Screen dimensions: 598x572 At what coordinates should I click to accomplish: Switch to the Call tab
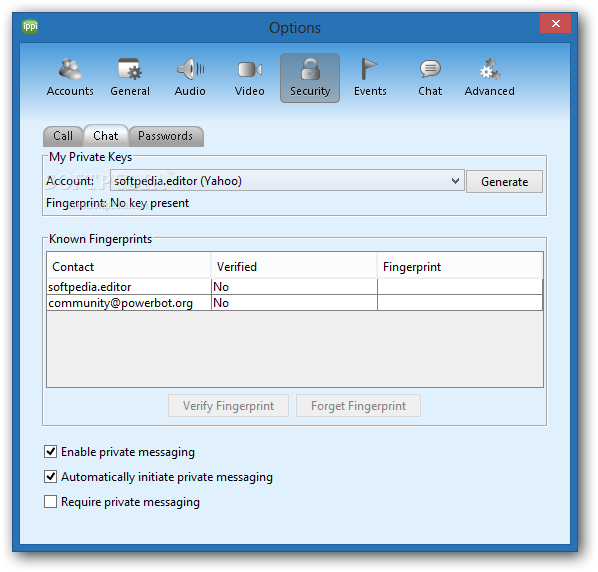pos(63,136)
